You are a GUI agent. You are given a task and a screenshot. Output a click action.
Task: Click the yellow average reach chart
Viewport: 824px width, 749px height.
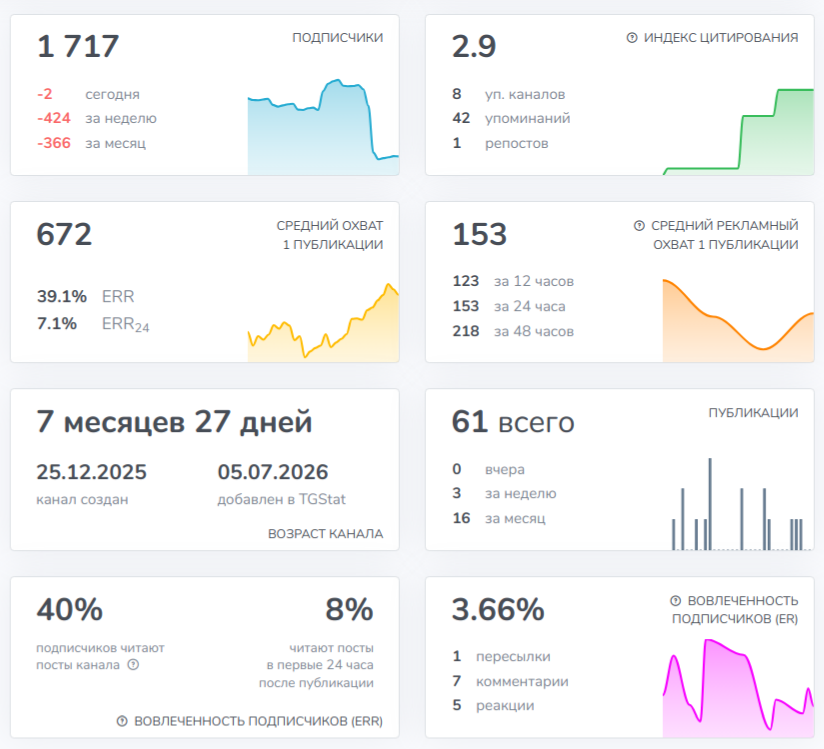(323, 322)
